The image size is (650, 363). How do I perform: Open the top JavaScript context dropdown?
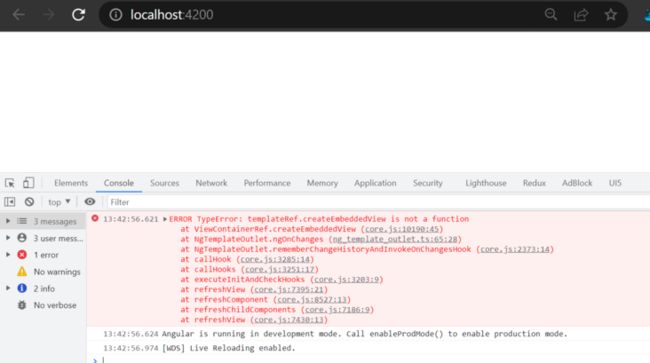tap(59, 202)
